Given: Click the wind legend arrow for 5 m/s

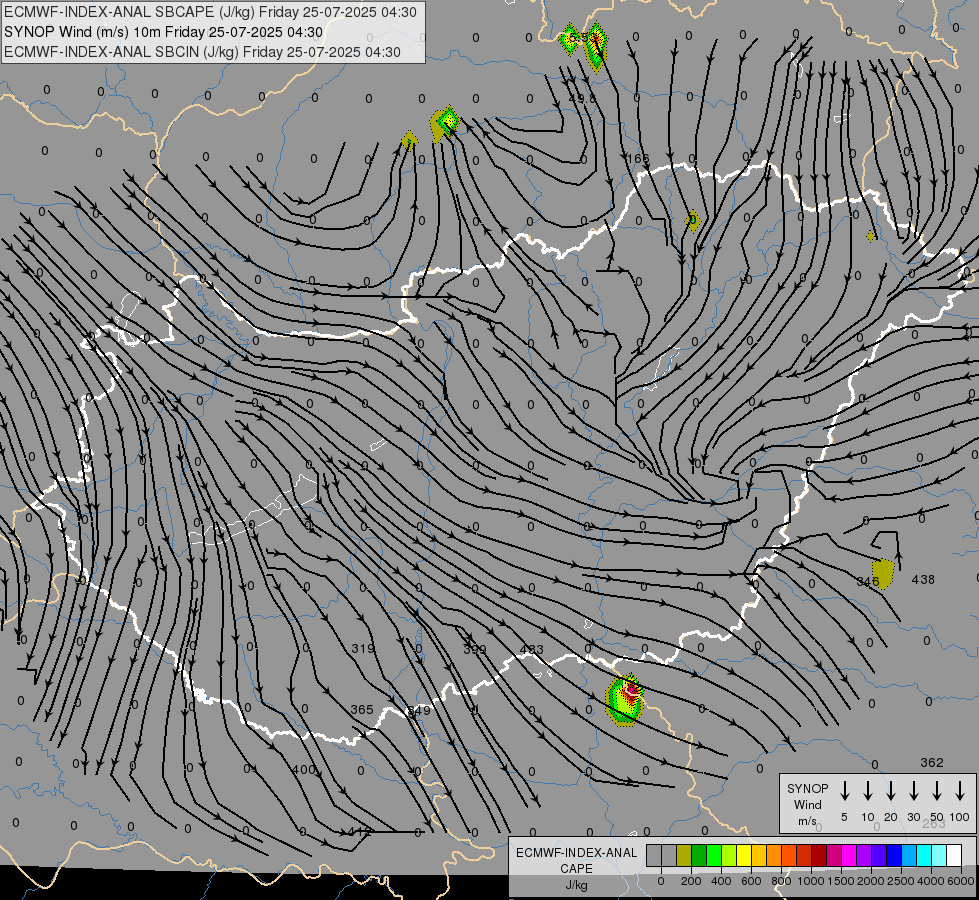Looking at the screenshot, I should (x=844, y=791).
